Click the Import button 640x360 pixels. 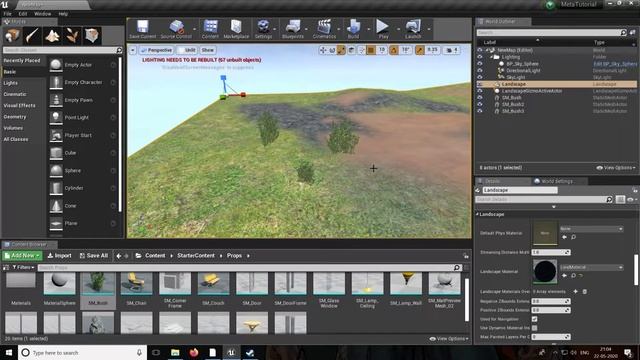click(60, 256)
